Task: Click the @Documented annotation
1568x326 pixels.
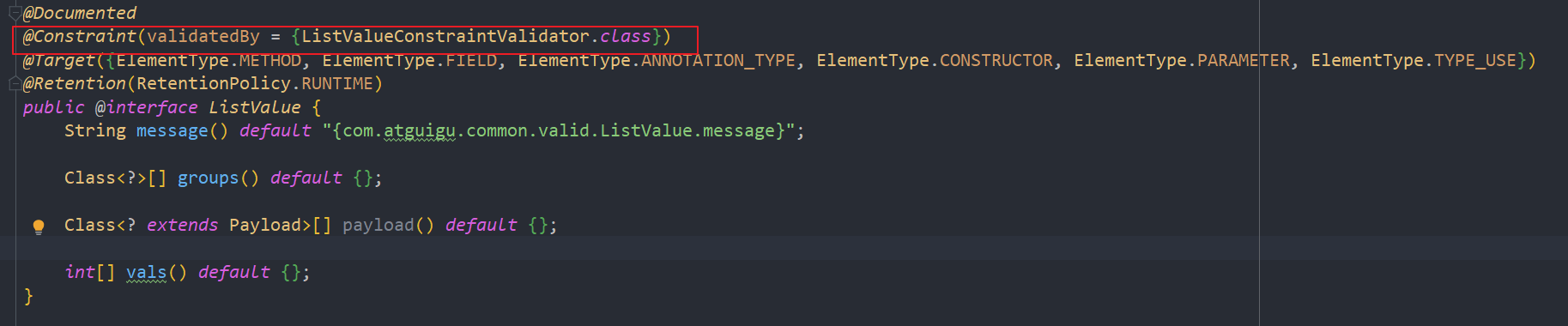Action: pos(80,13)
